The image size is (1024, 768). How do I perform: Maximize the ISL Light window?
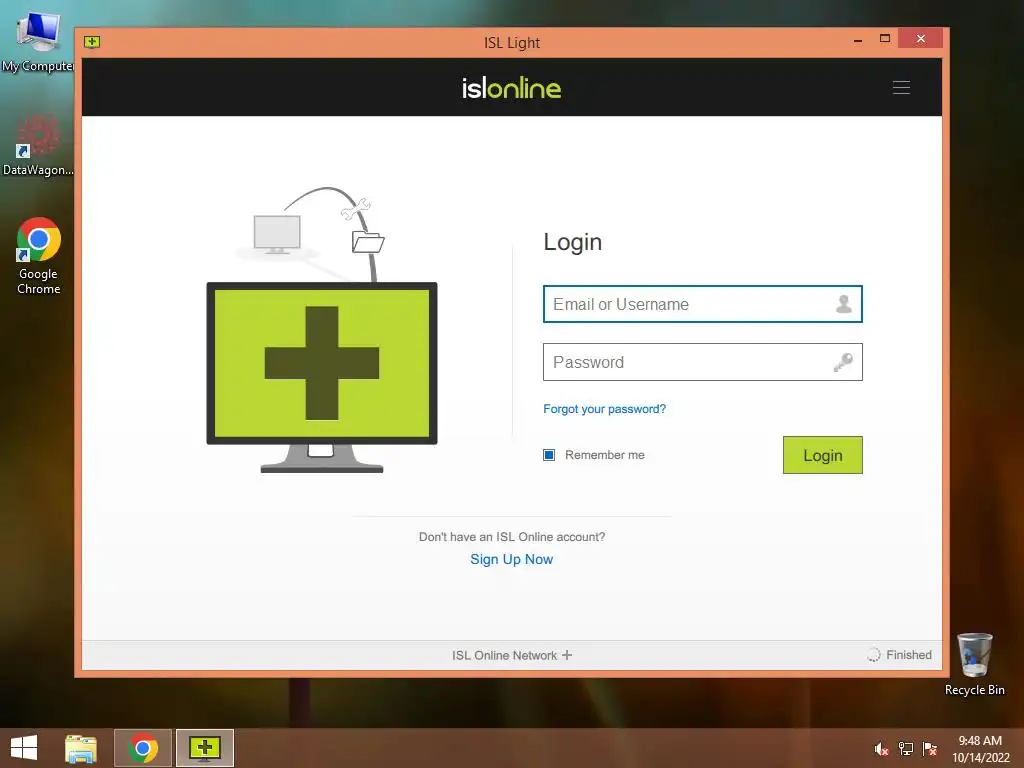tap(885, 39)
